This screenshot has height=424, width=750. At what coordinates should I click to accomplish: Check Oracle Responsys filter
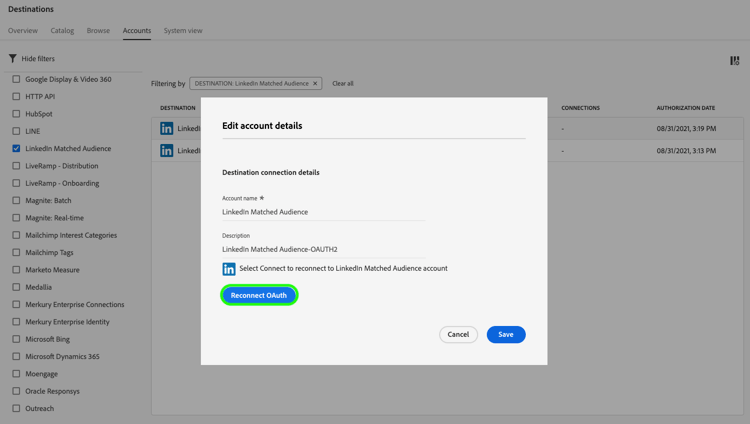point(16,391)
